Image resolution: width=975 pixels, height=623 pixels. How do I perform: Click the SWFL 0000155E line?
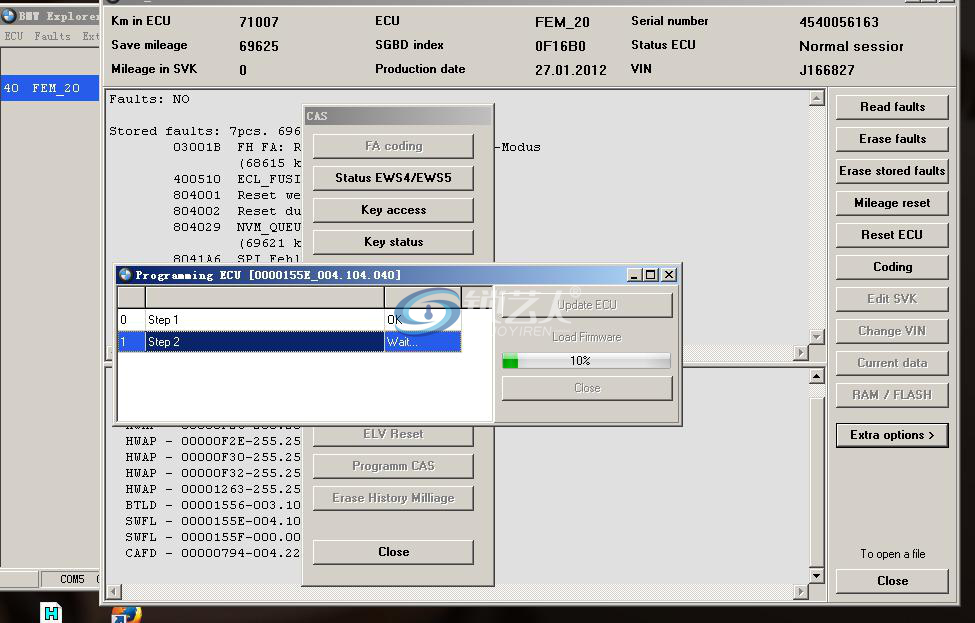[213, 521]
